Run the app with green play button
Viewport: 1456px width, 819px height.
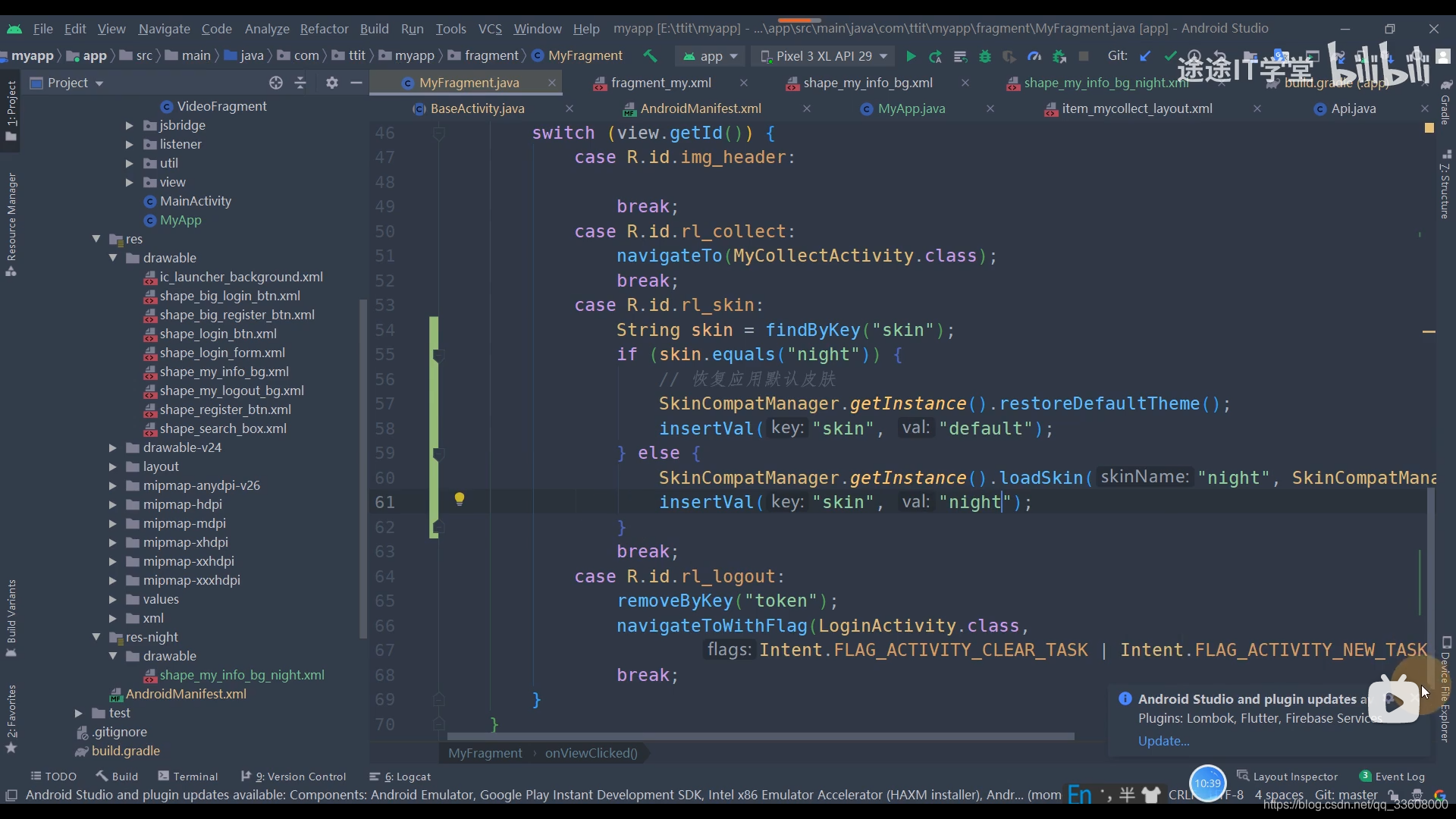coord(911,56)
